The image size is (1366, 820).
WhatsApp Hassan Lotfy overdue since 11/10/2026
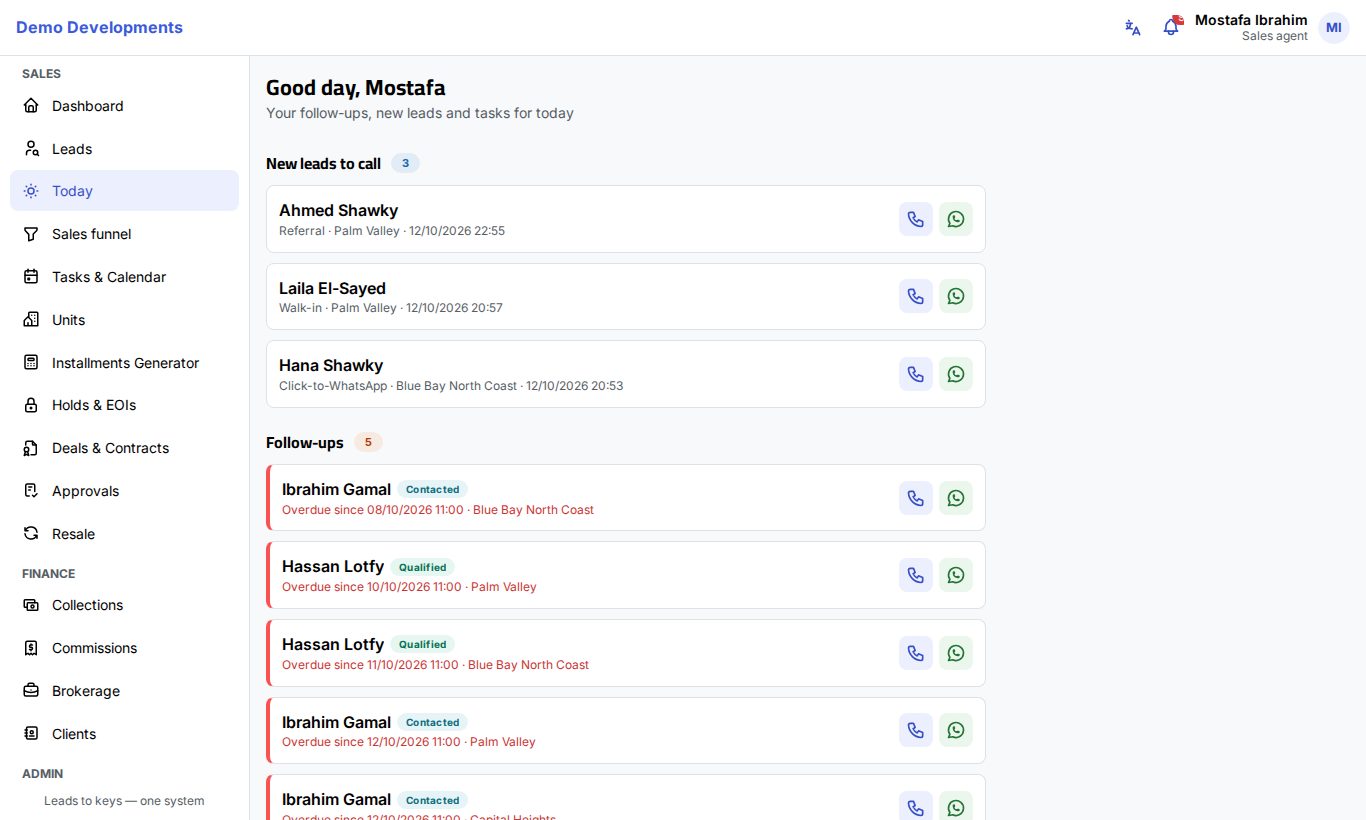click(956, 653)
